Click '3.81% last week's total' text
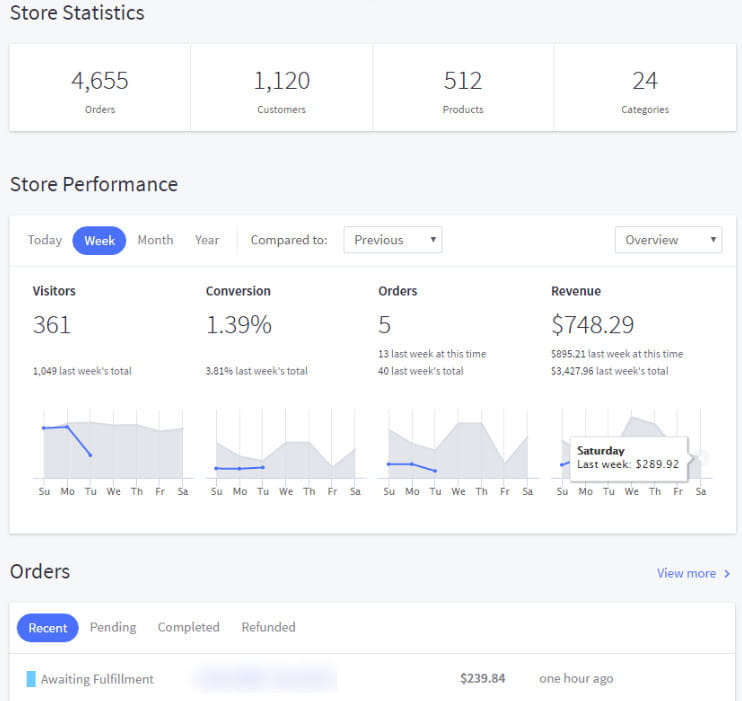Image resolution: width=742 pixels, height=701 pixels. (x=256, y=371)
